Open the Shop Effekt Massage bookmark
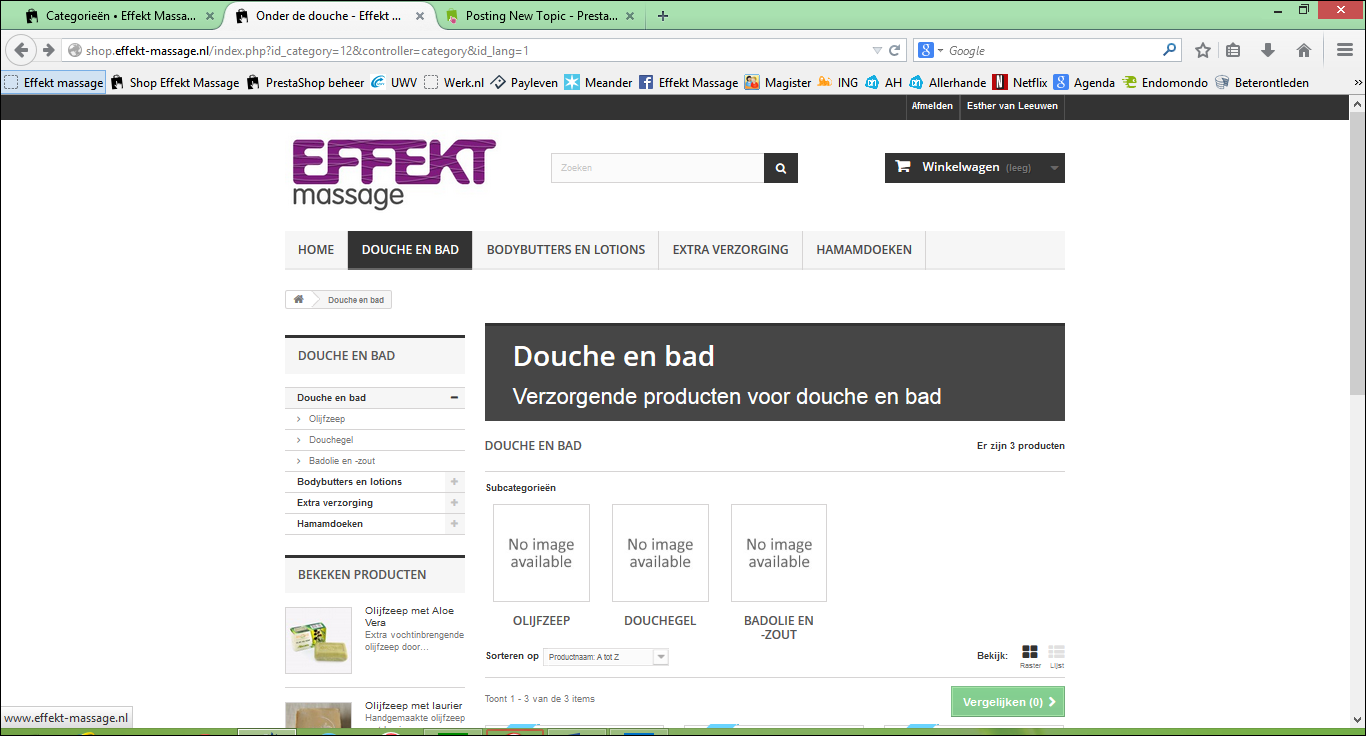This screenshot has height=736, width=1366. click(x=174, y=83)
